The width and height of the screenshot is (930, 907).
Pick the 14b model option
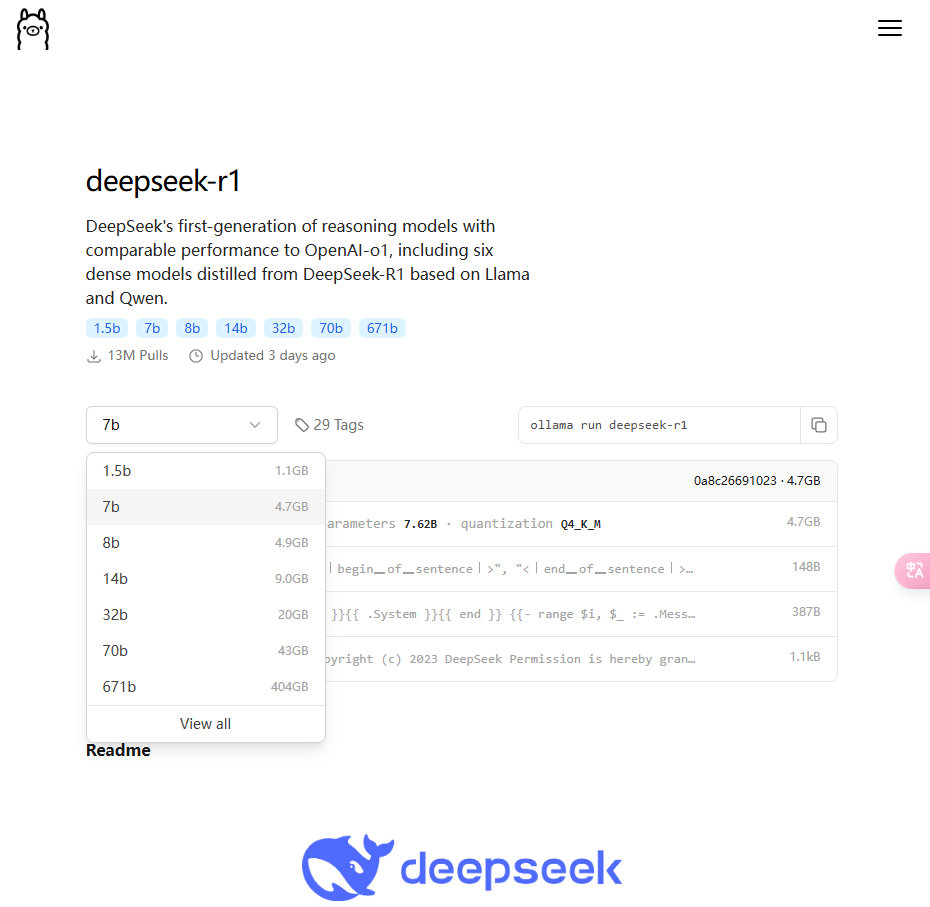(206, 579)
